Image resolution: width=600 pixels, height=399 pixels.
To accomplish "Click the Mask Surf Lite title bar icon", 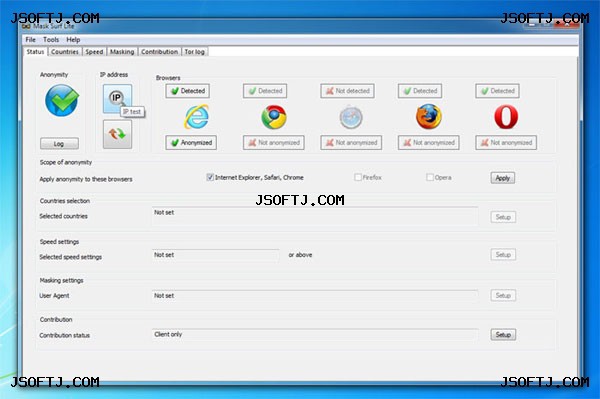I will point(26,26).
